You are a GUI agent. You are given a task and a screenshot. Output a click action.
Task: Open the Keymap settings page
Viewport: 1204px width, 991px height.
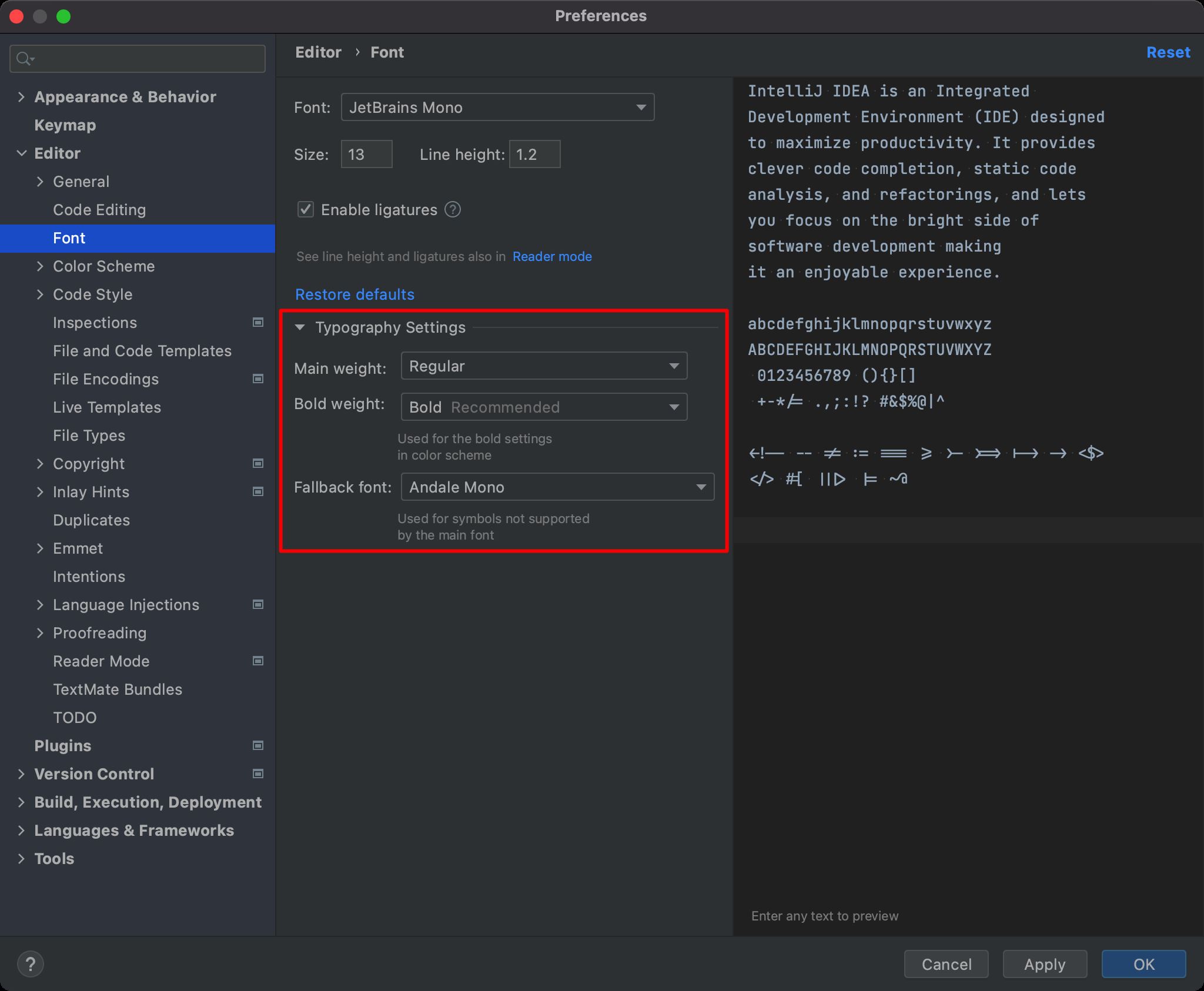coord(65,125)
